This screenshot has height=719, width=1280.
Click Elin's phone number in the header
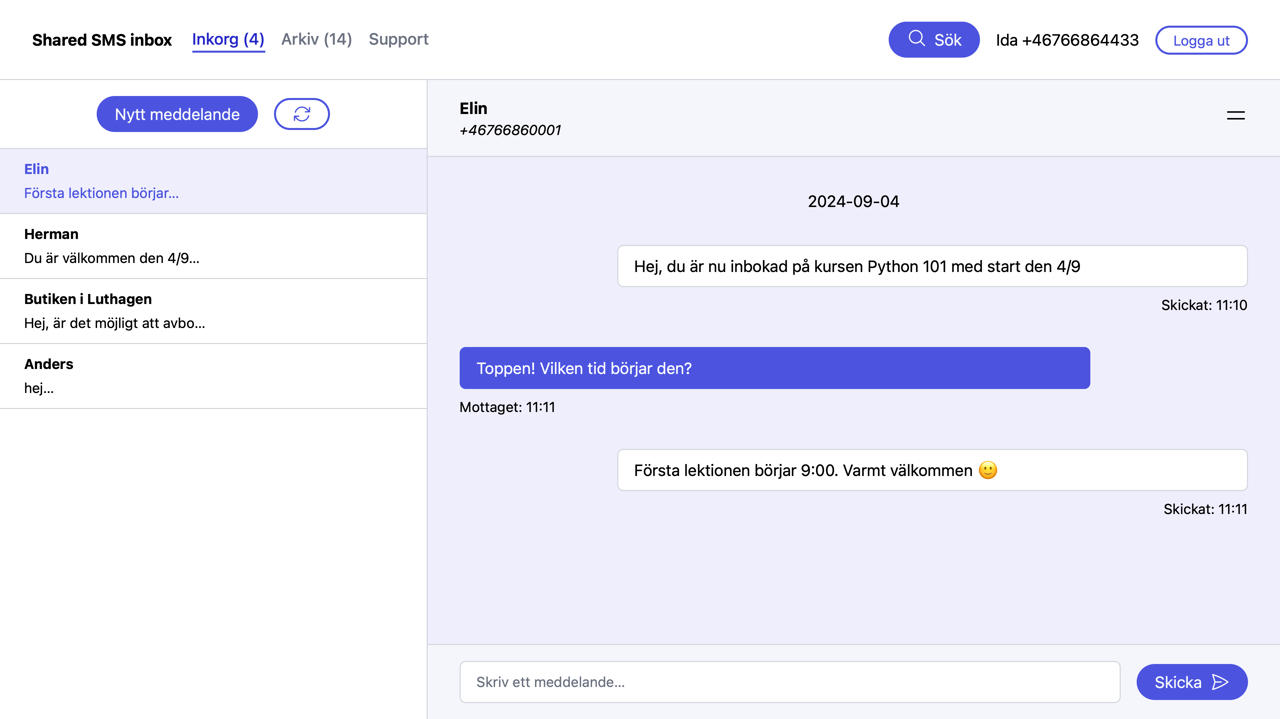[x=510, y=130]
